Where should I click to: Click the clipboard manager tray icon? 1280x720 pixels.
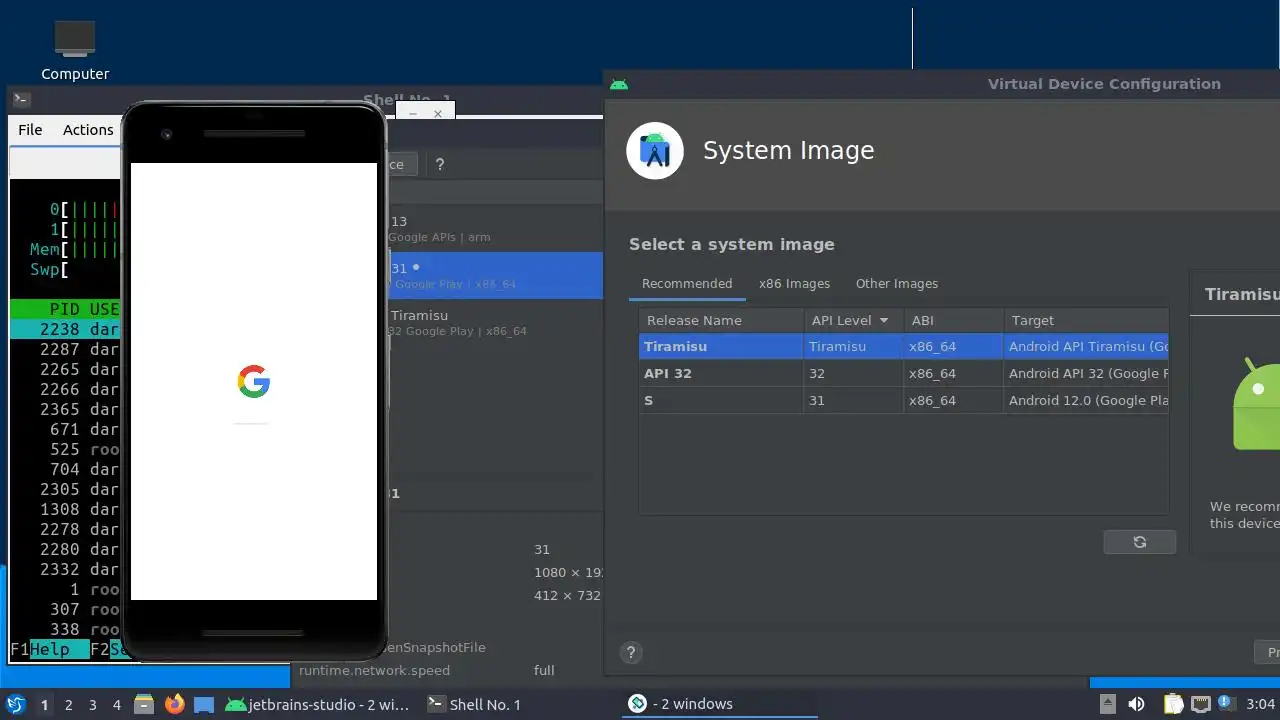coord(1173,704)
